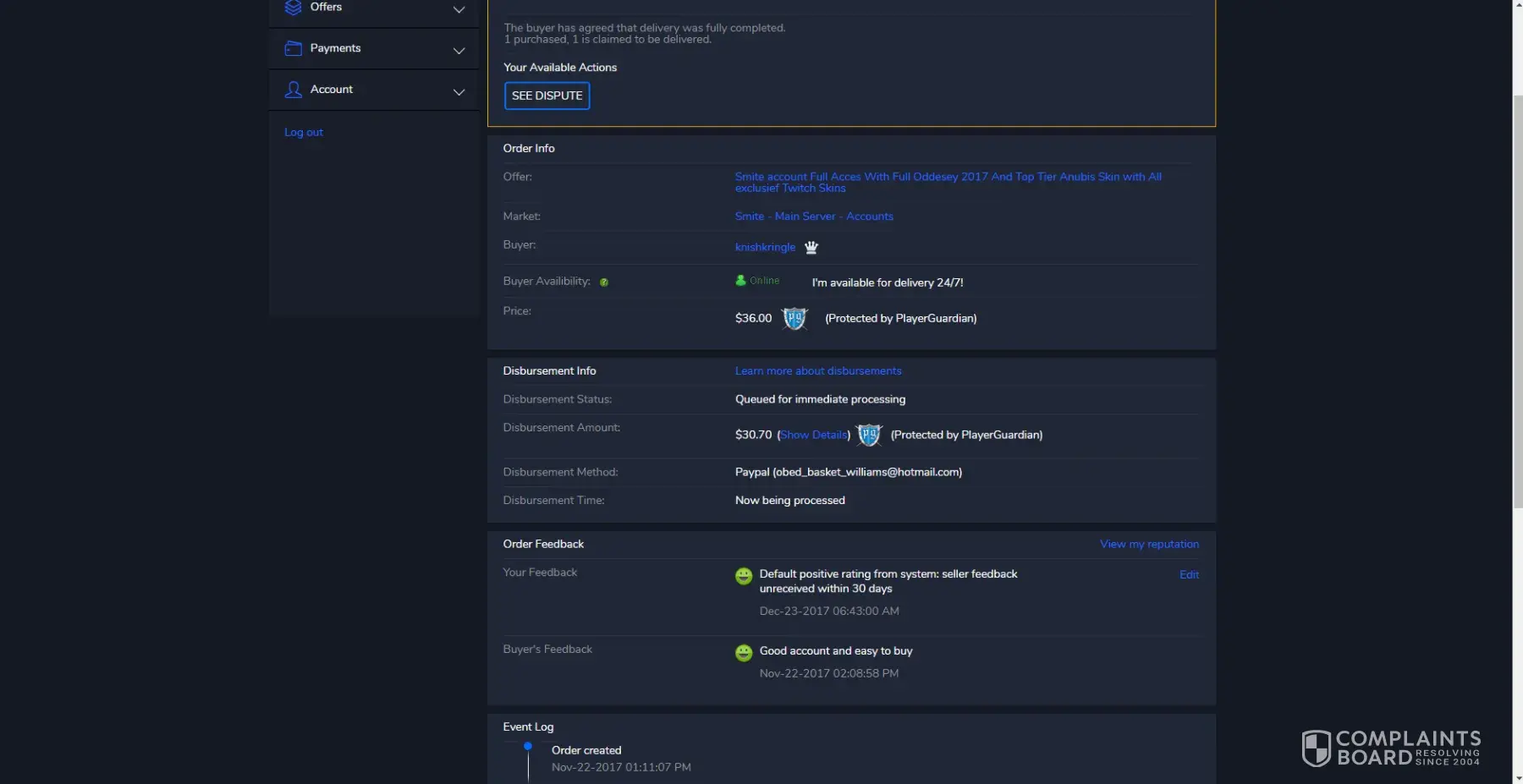This screenshot has height=784, width=1523.
Task: Click the 'Default positive rating from system' feedback text
Action: click(x=888, y=581)
